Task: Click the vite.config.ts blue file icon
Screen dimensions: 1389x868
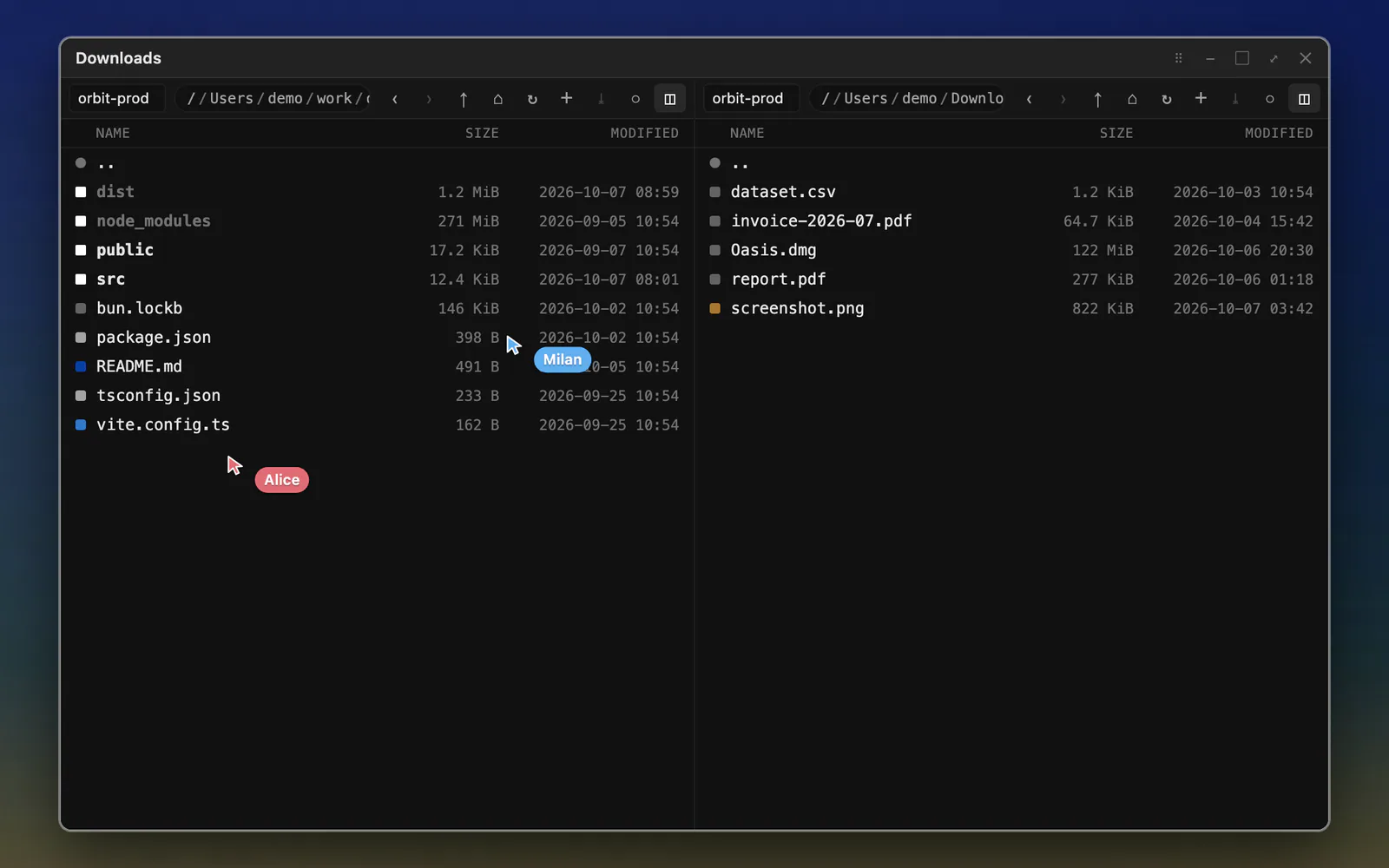Action: click(x=81, y=424)
